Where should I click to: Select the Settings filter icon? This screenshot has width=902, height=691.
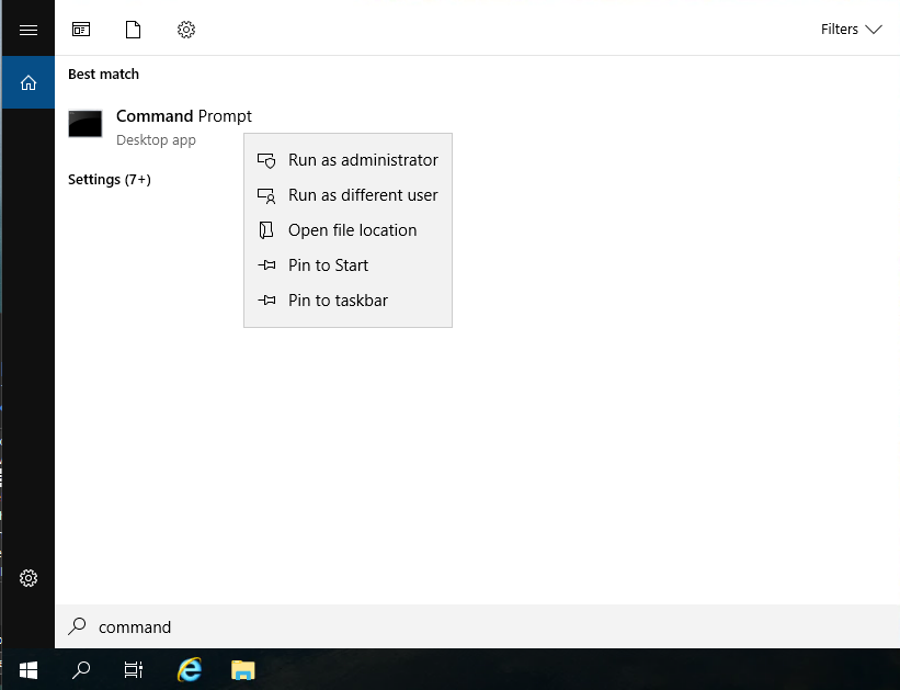[186, 29]
